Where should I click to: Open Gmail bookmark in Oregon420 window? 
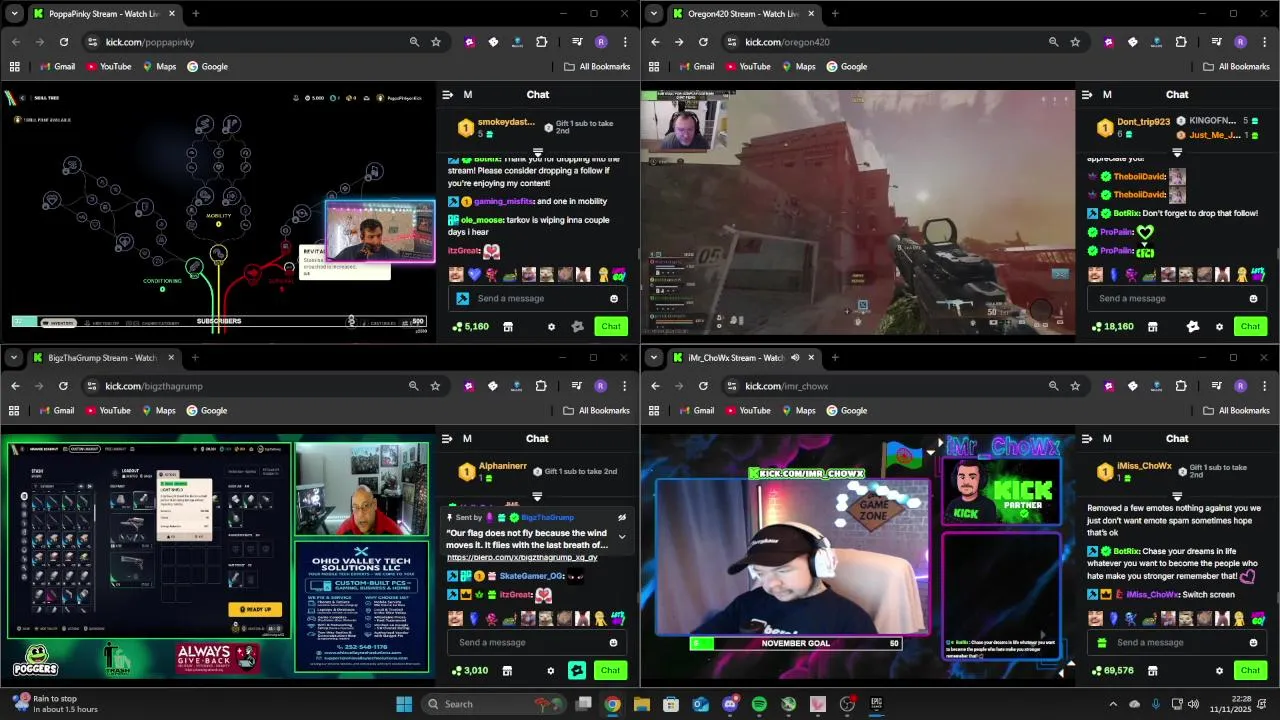(695, 67)
